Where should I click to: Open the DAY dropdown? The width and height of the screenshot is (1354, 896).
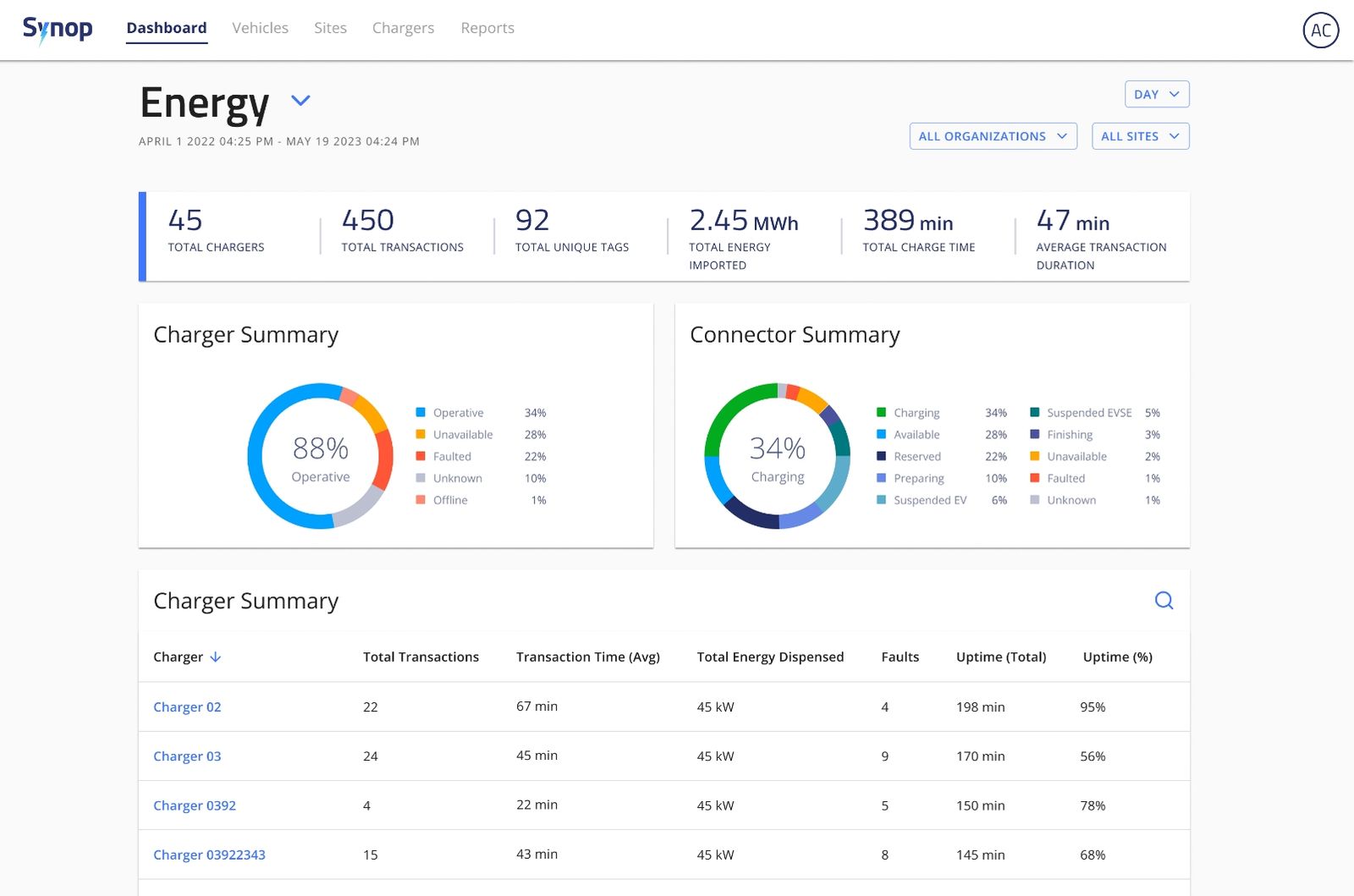(x=1156, y=94)
